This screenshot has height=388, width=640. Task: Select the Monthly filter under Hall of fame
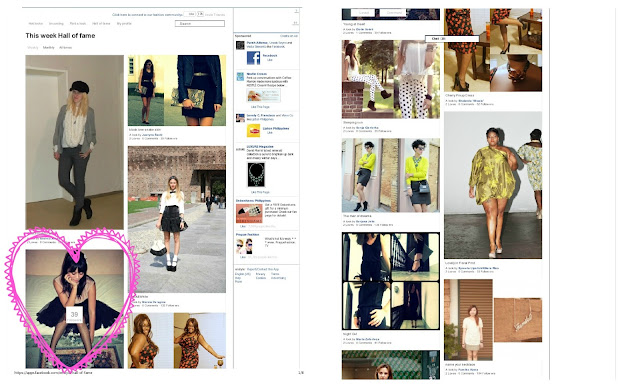coord(49,48)
